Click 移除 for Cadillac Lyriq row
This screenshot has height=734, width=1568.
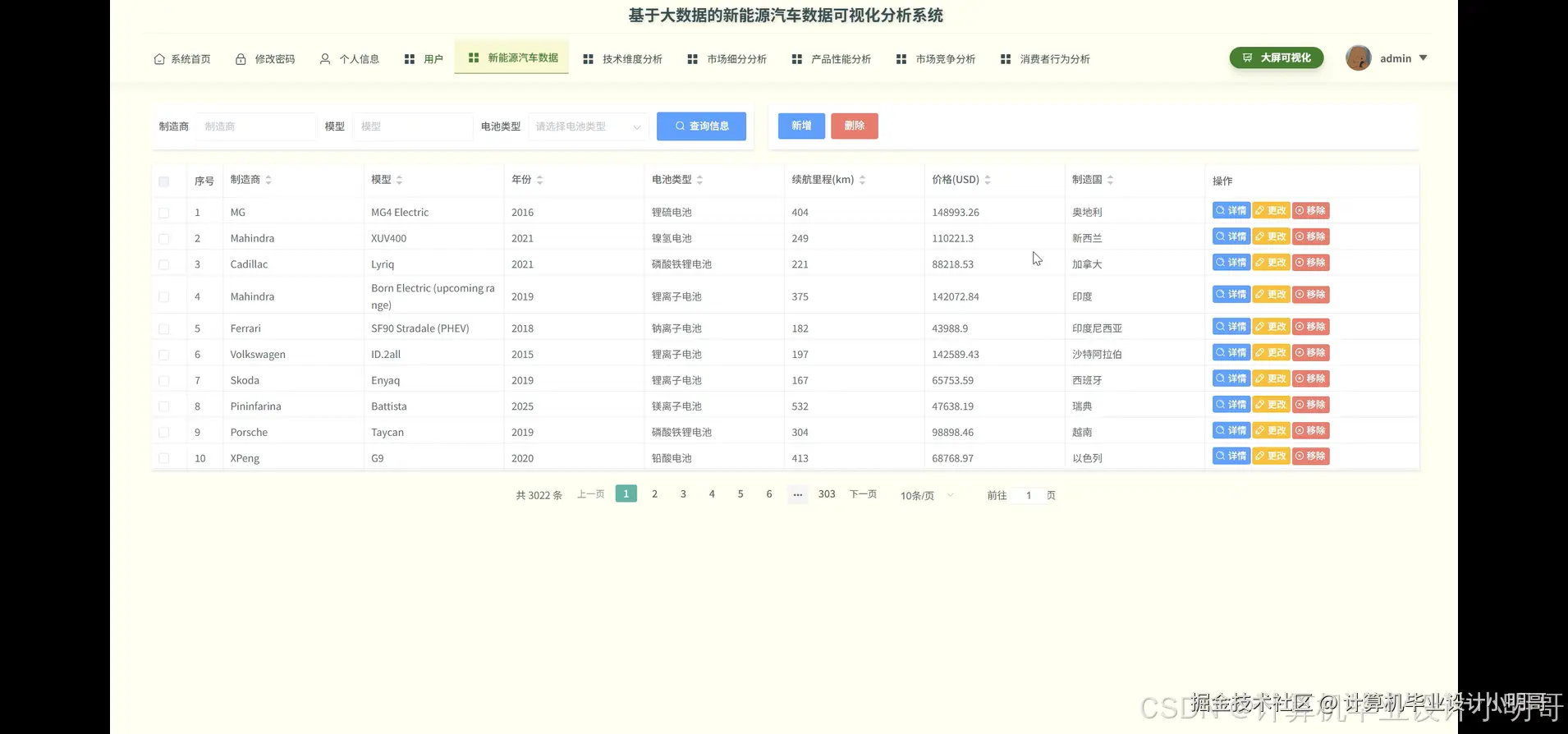[1311, 263]
